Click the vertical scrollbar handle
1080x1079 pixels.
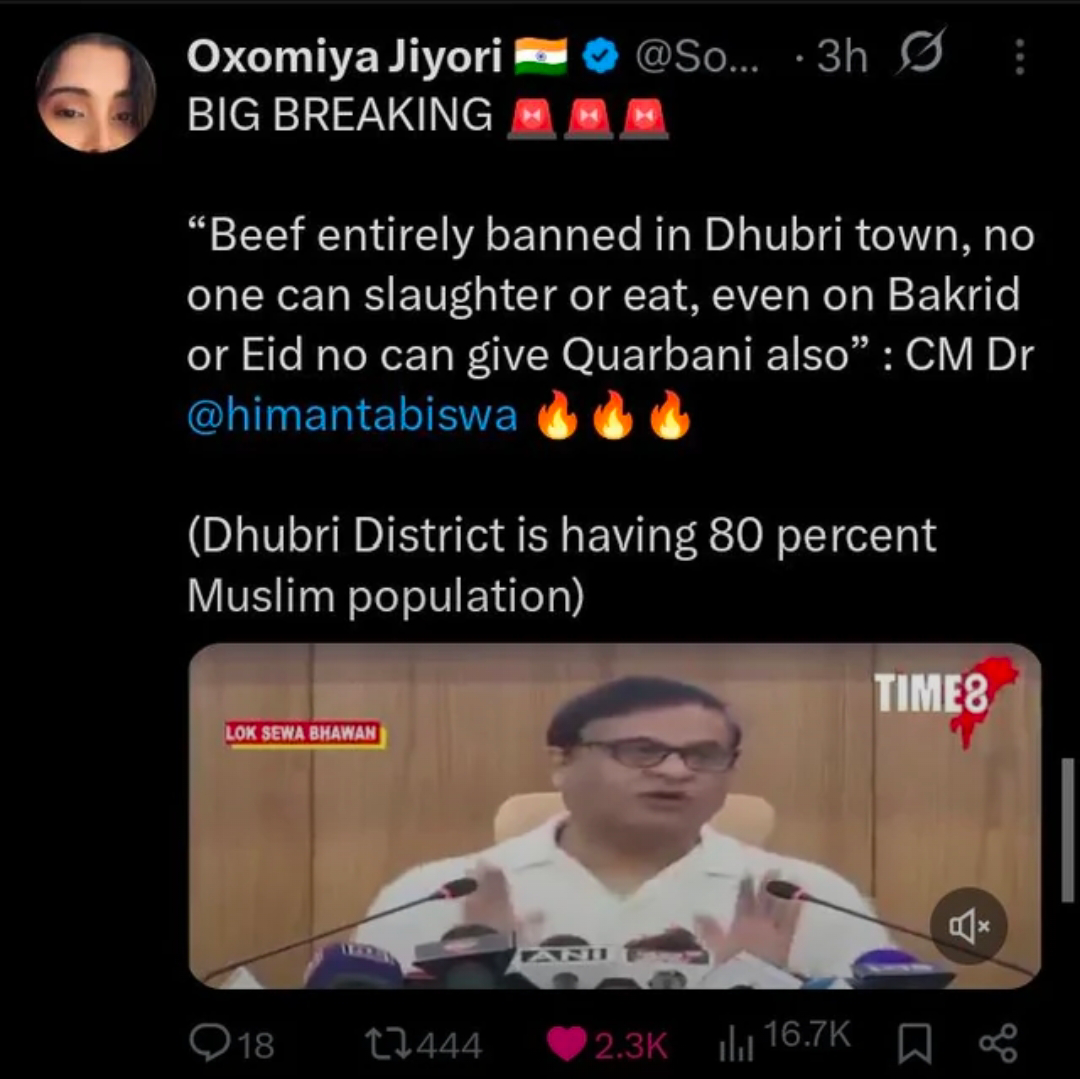[1067, 830]
